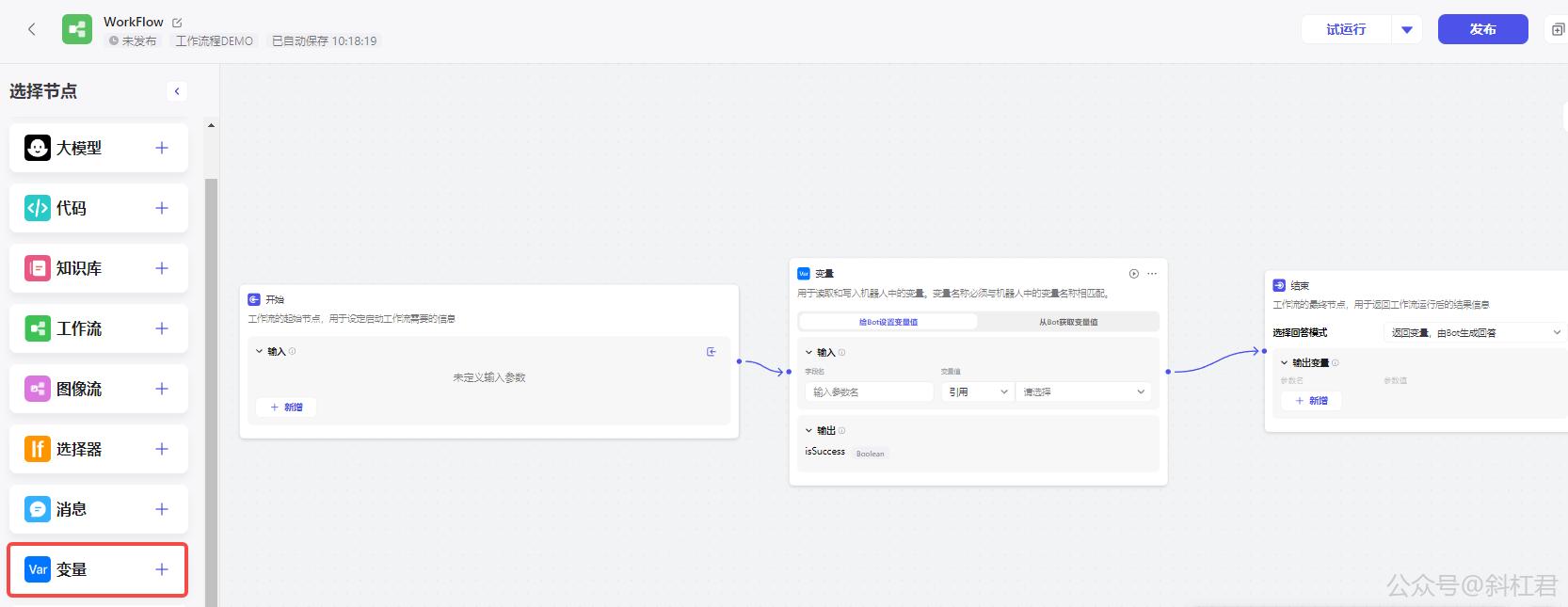Click 新增 in the 开始 node

pos(287,407)
